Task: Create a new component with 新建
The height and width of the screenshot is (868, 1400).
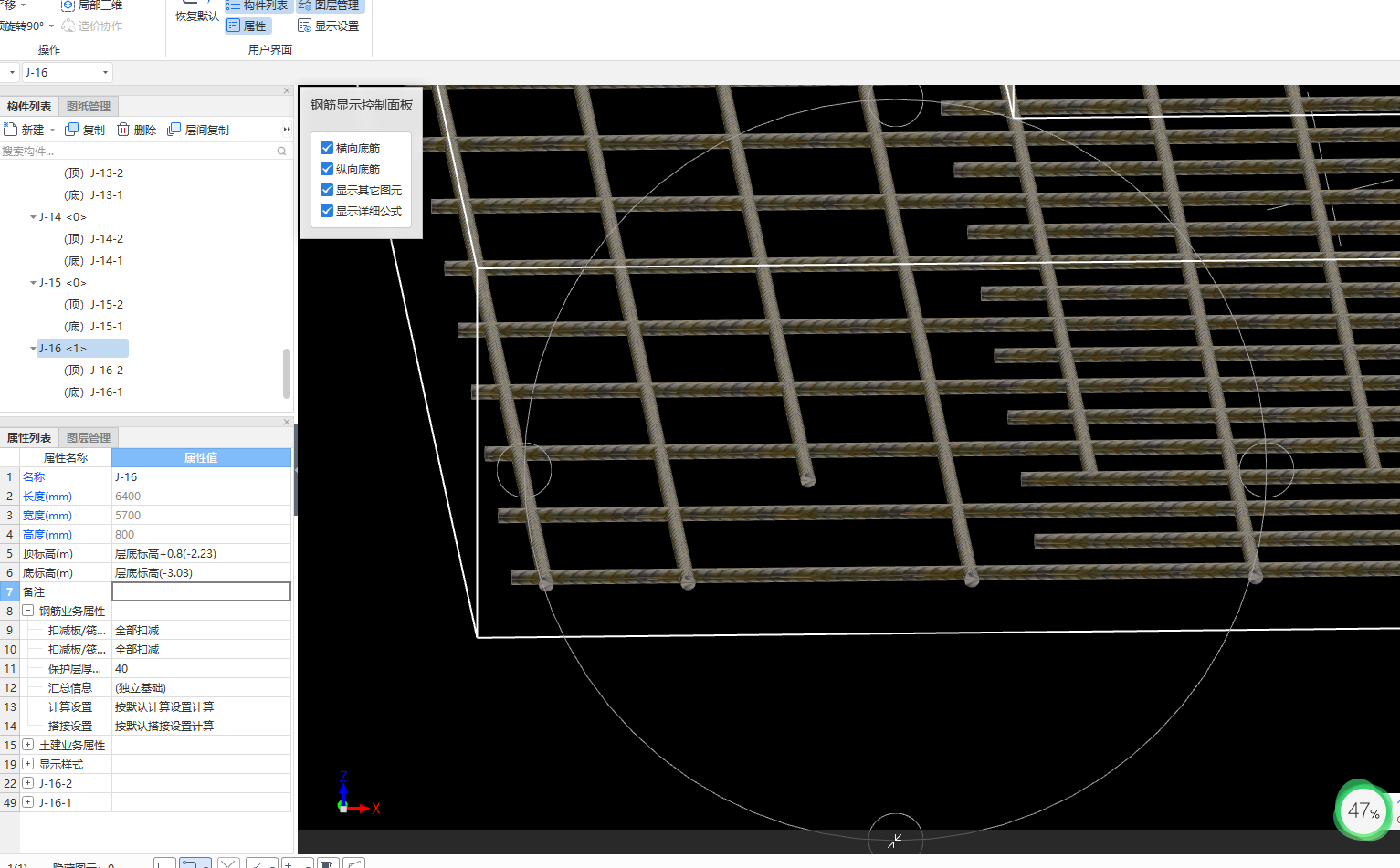Action: (x=25, y=130)
